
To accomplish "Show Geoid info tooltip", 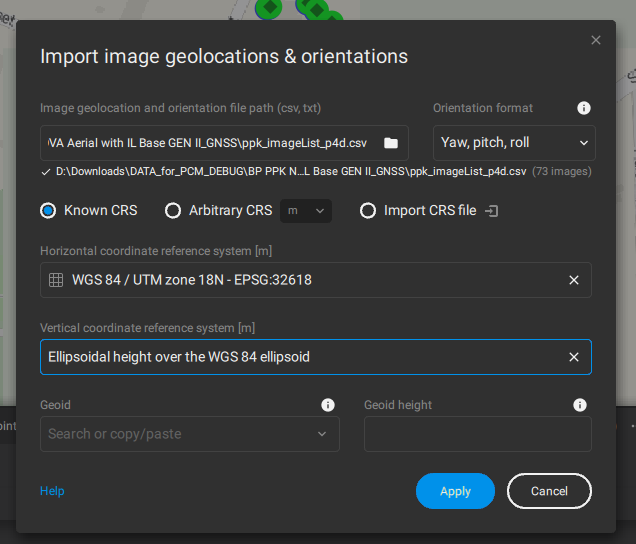I will click(x=328, y=405).
